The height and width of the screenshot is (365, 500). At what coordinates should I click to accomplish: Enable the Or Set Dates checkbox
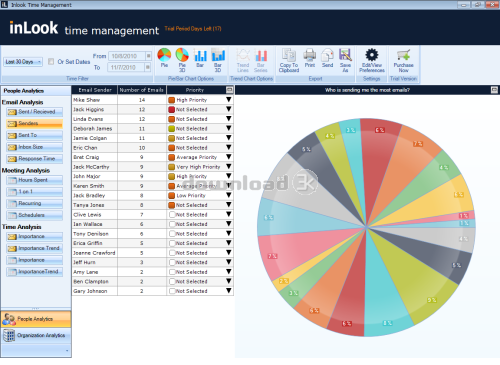pos(51,62)
